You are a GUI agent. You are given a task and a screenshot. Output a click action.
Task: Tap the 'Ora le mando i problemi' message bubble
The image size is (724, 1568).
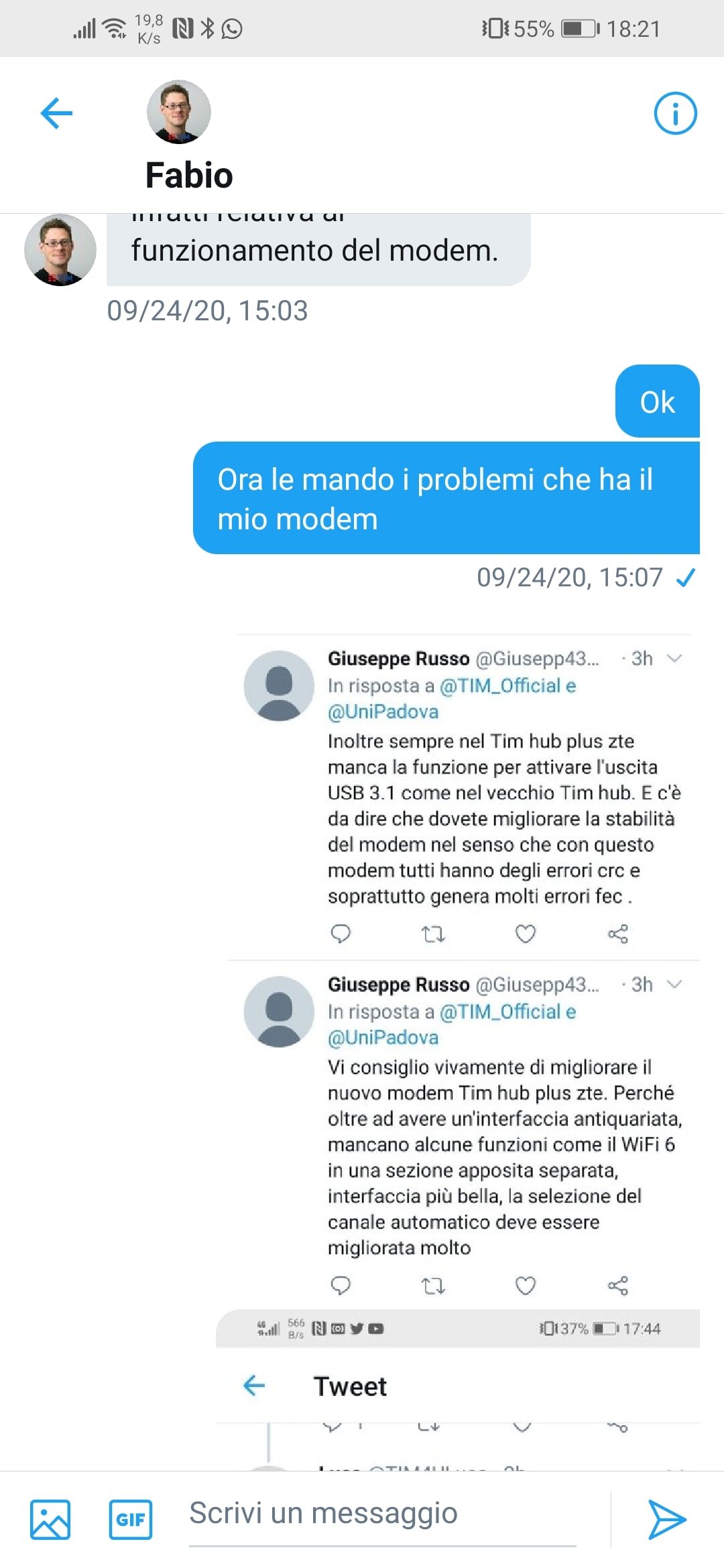(446, 498)
